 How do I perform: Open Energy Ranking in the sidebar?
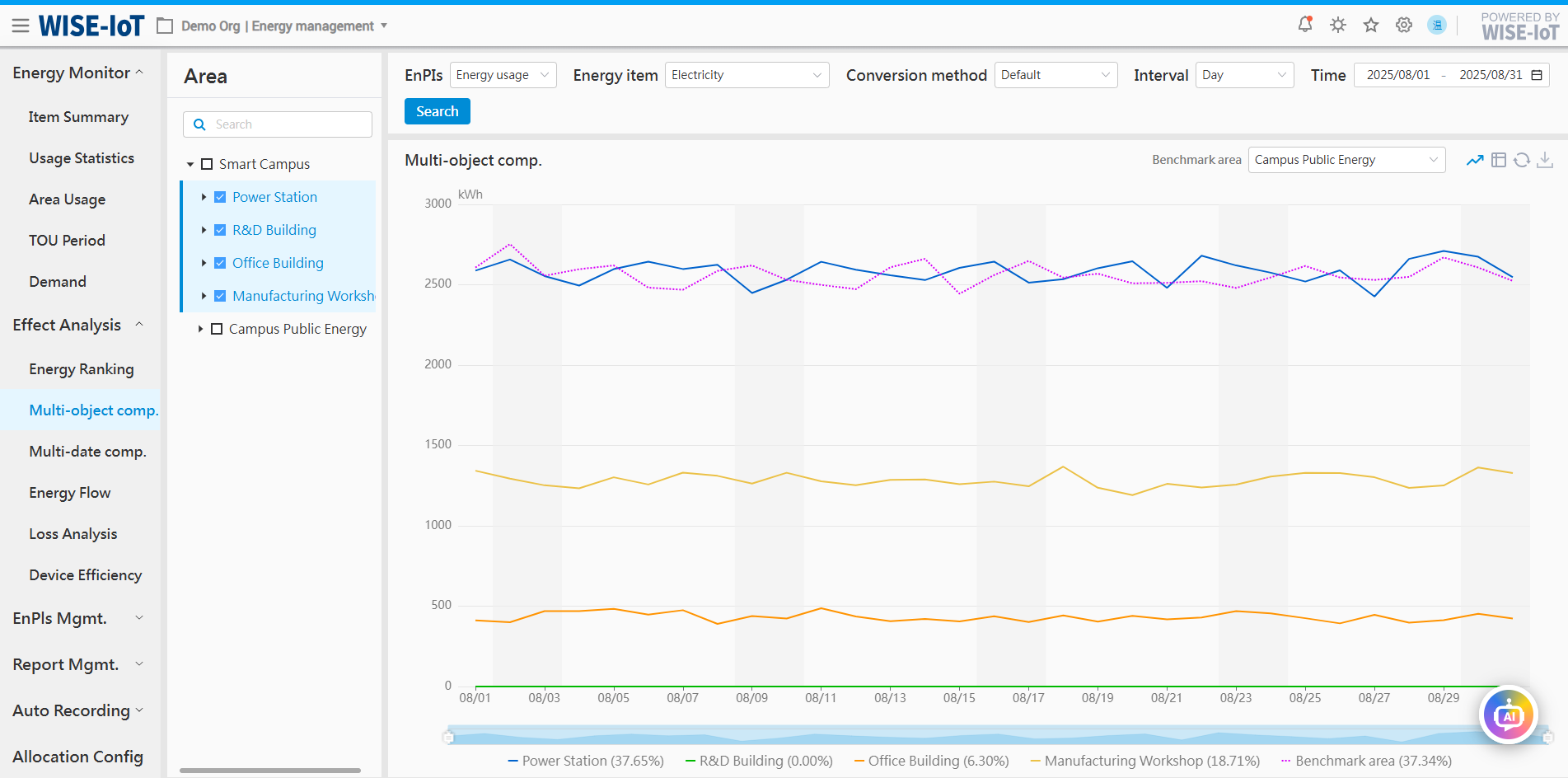tap(81, 369)
